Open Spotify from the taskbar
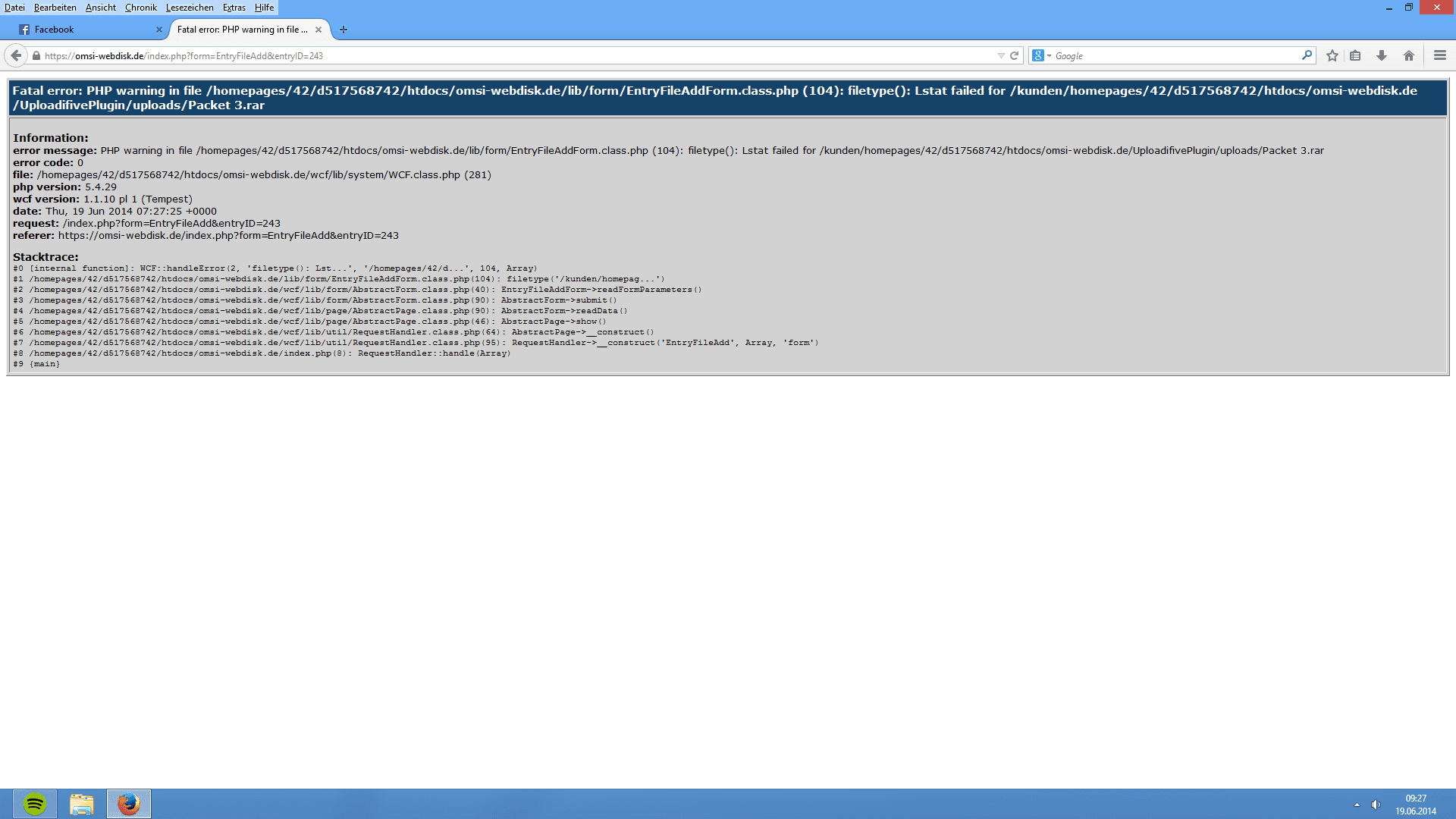The height and width of the screenshot is (819, 1456). tap(35, 804)
